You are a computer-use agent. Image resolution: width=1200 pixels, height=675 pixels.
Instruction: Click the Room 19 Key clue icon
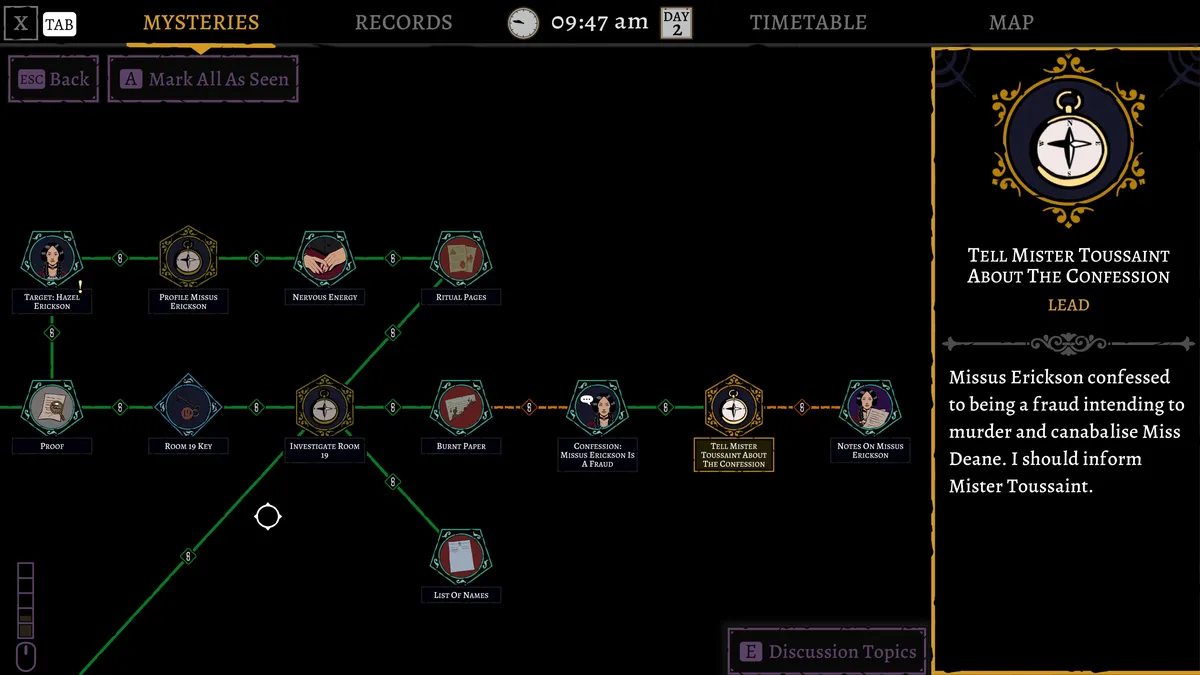(x=188, y=406)
